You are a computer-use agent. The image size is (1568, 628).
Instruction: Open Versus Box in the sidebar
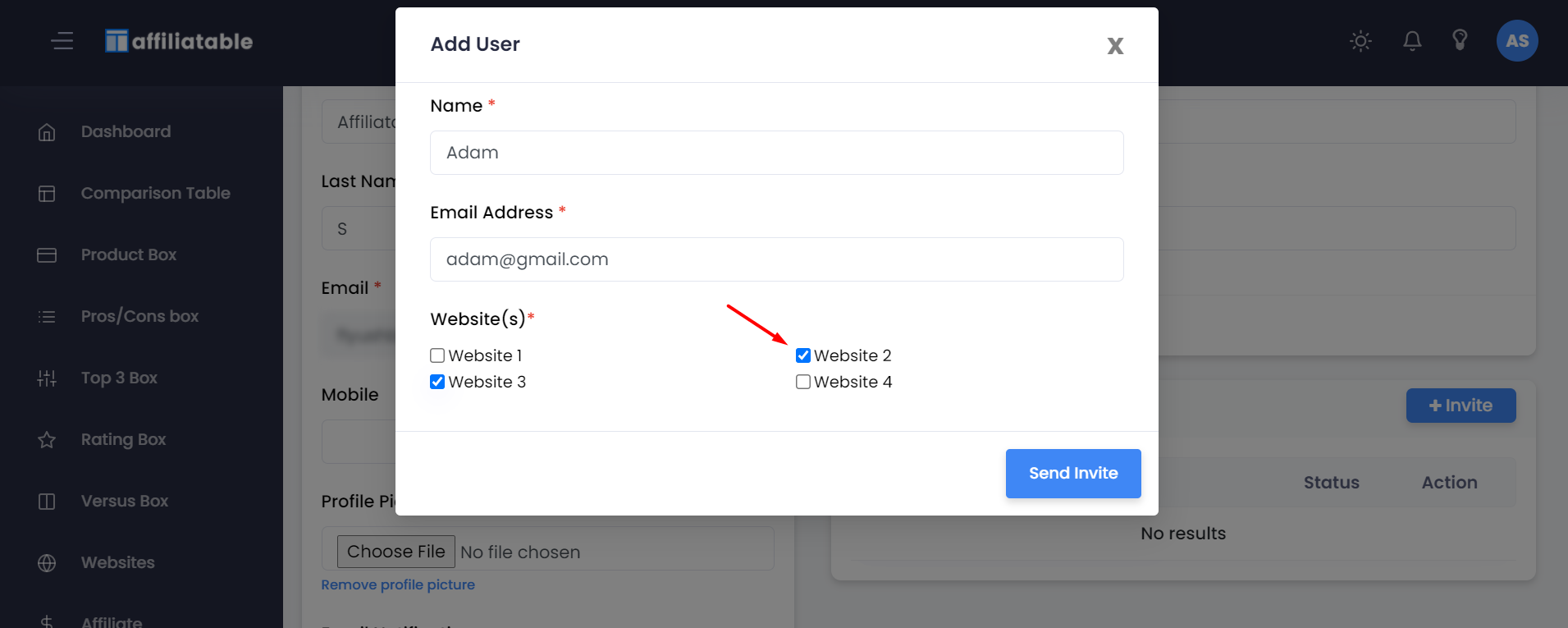click(125, 502)
